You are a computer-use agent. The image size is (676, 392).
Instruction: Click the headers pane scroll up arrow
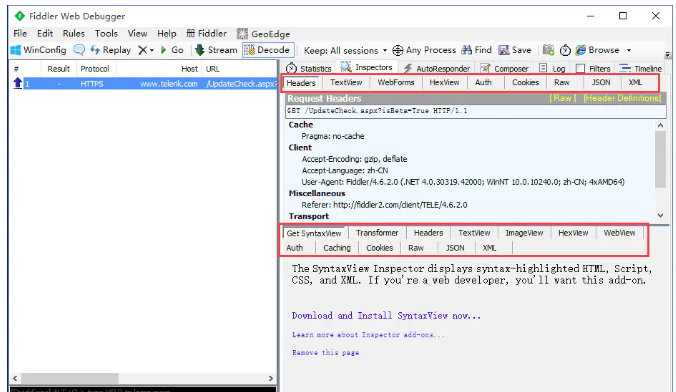click(x=660, y=125)
